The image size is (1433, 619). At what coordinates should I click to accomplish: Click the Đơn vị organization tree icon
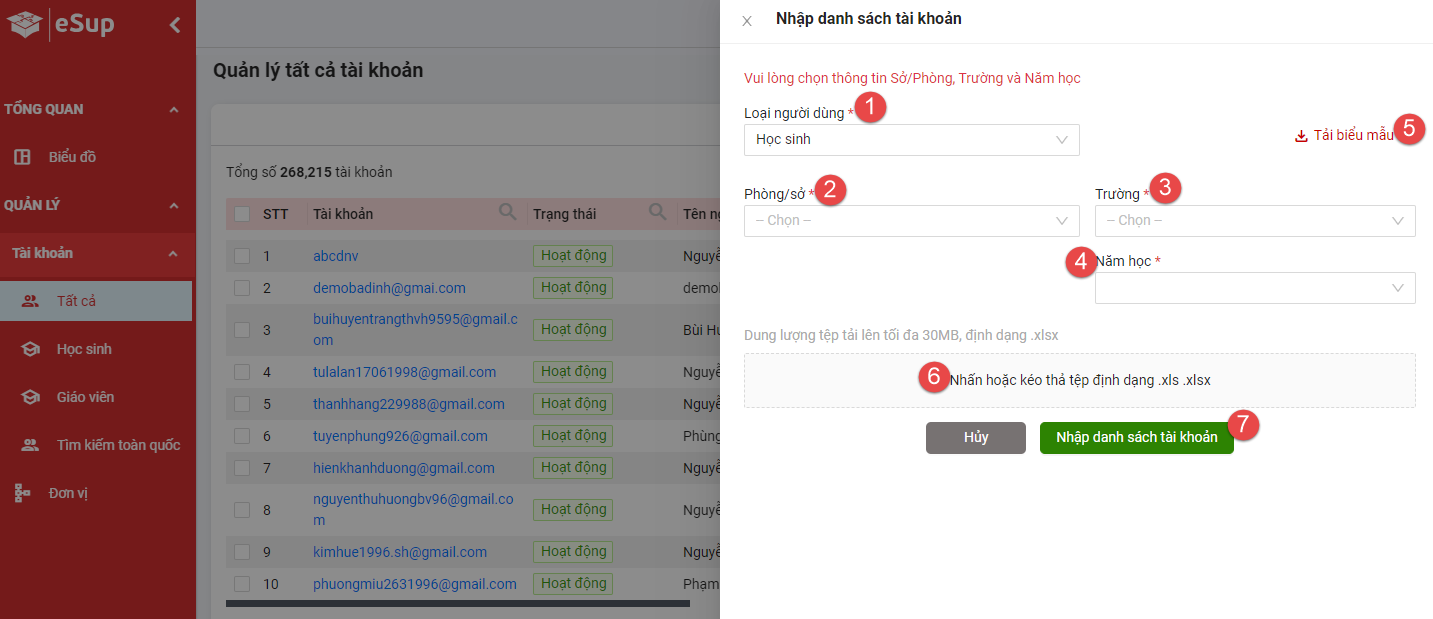[x=22, y=493]
